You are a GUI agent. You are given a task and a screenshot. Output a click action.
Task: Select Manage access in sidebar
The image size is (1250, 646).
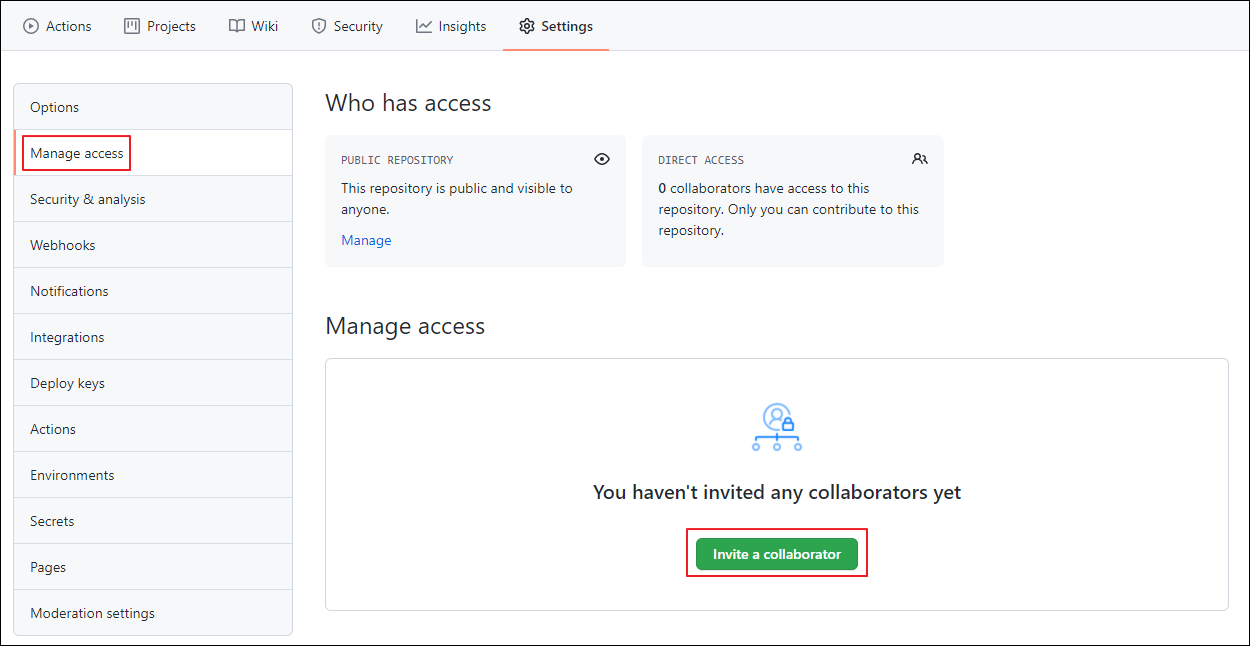[x=153, y=153]
